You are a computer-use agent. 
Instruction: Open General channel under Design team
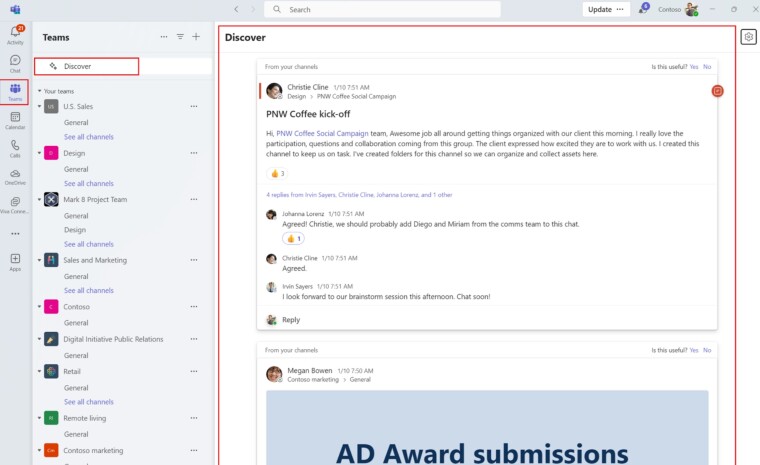(x=76, y=169)
